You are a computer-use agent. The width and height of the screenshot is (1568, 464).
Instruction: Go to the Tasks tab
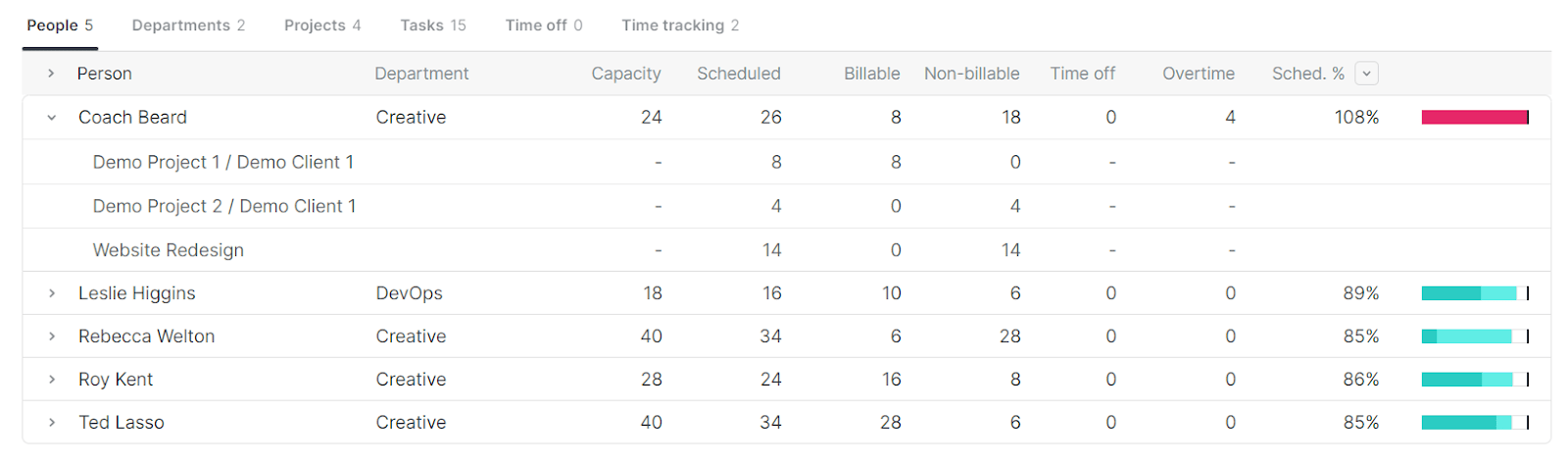pyautogui.click(x=432, y=26)
